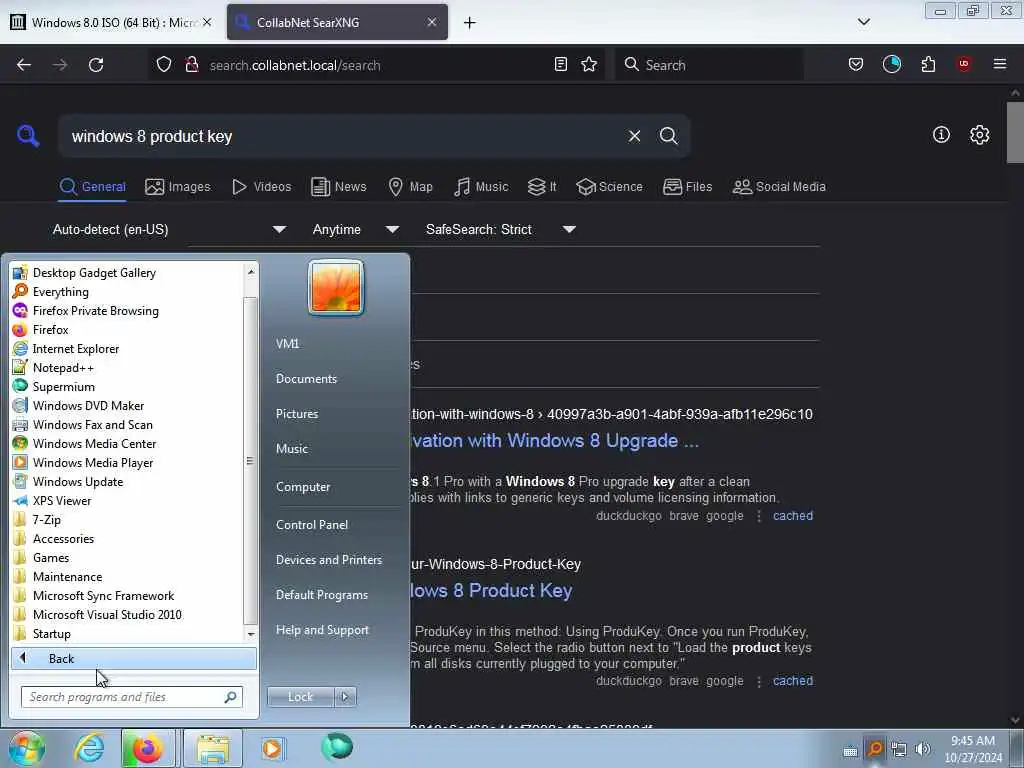Switch to the Map search tab
The height and width of the screenshot is (768, 1024).
tap(410, 187)
